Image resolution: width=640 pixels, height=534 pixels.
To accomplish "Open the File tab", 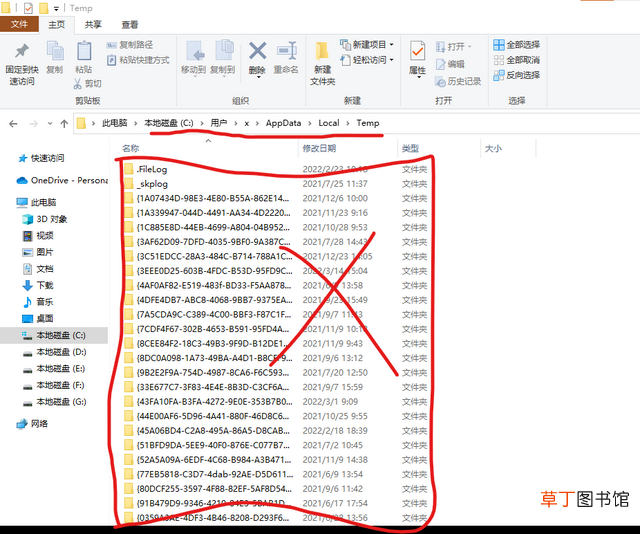I will (x=19, y=24).
